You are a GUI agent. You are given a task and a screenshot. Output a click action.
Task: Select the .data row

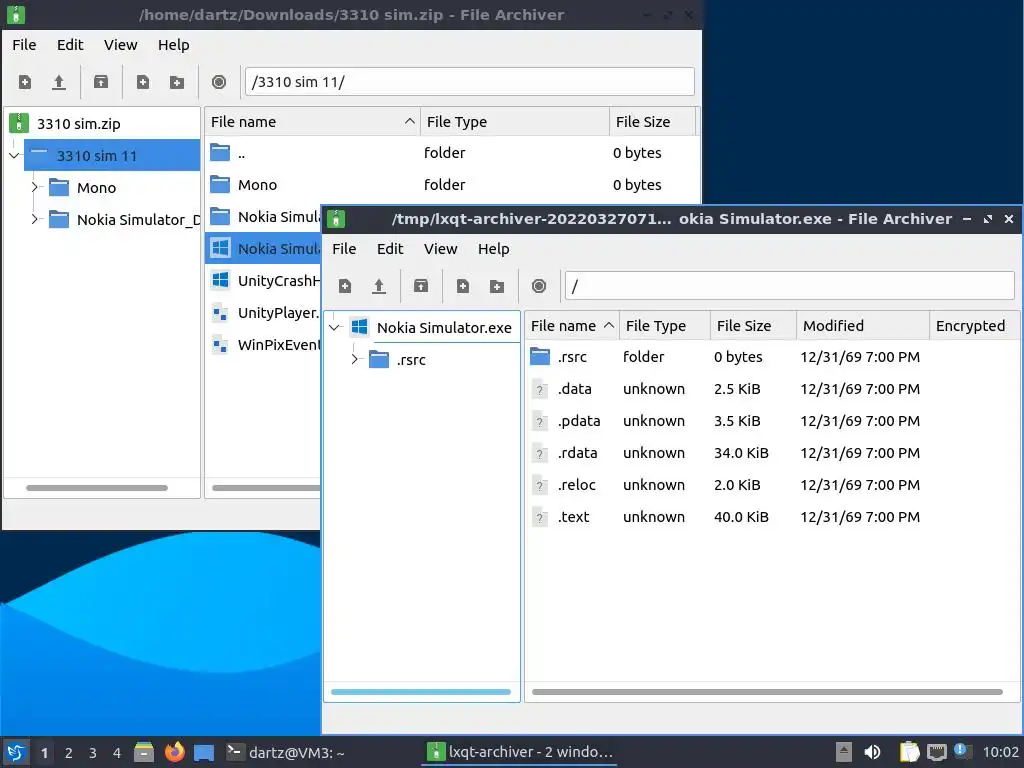pos(772,389)
